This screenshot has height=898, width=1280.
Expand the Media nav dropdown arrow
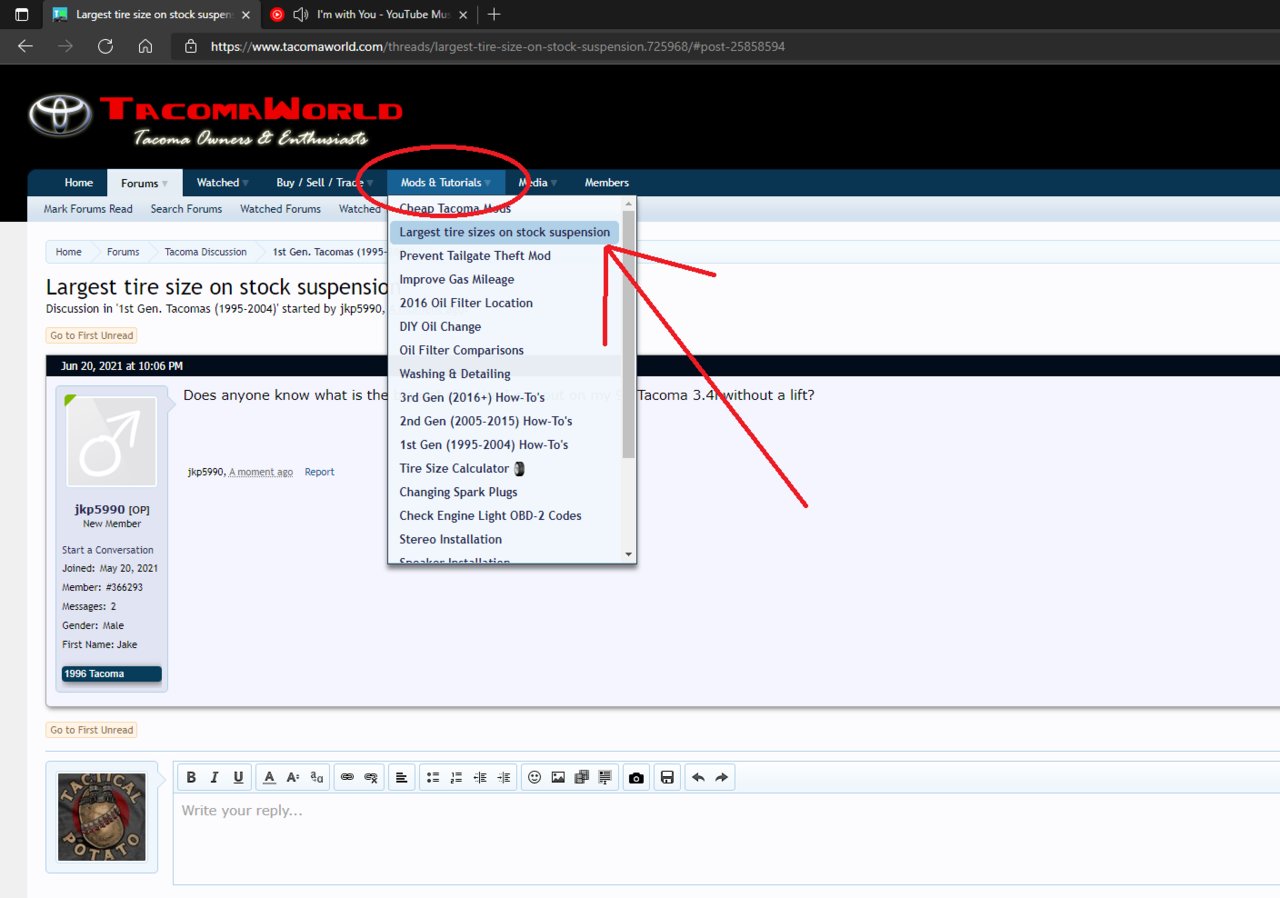[554, 184]
